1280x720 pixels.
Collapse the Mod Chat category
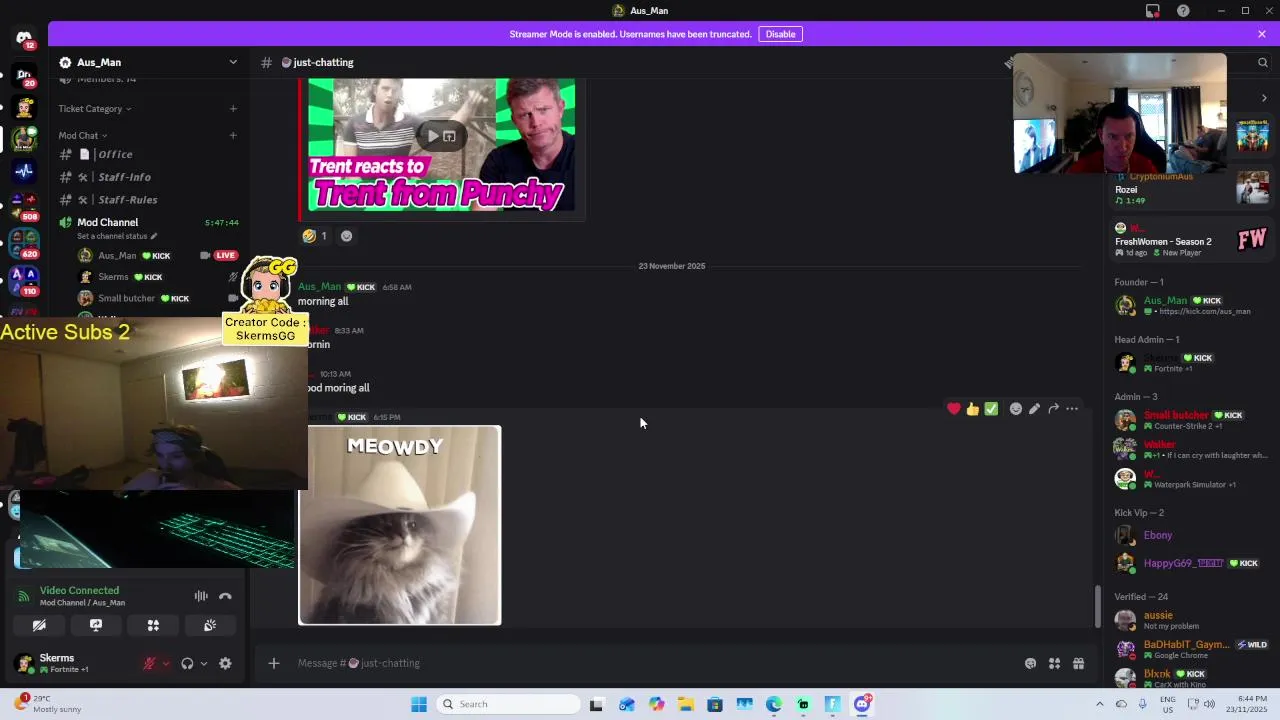[82, 136]
